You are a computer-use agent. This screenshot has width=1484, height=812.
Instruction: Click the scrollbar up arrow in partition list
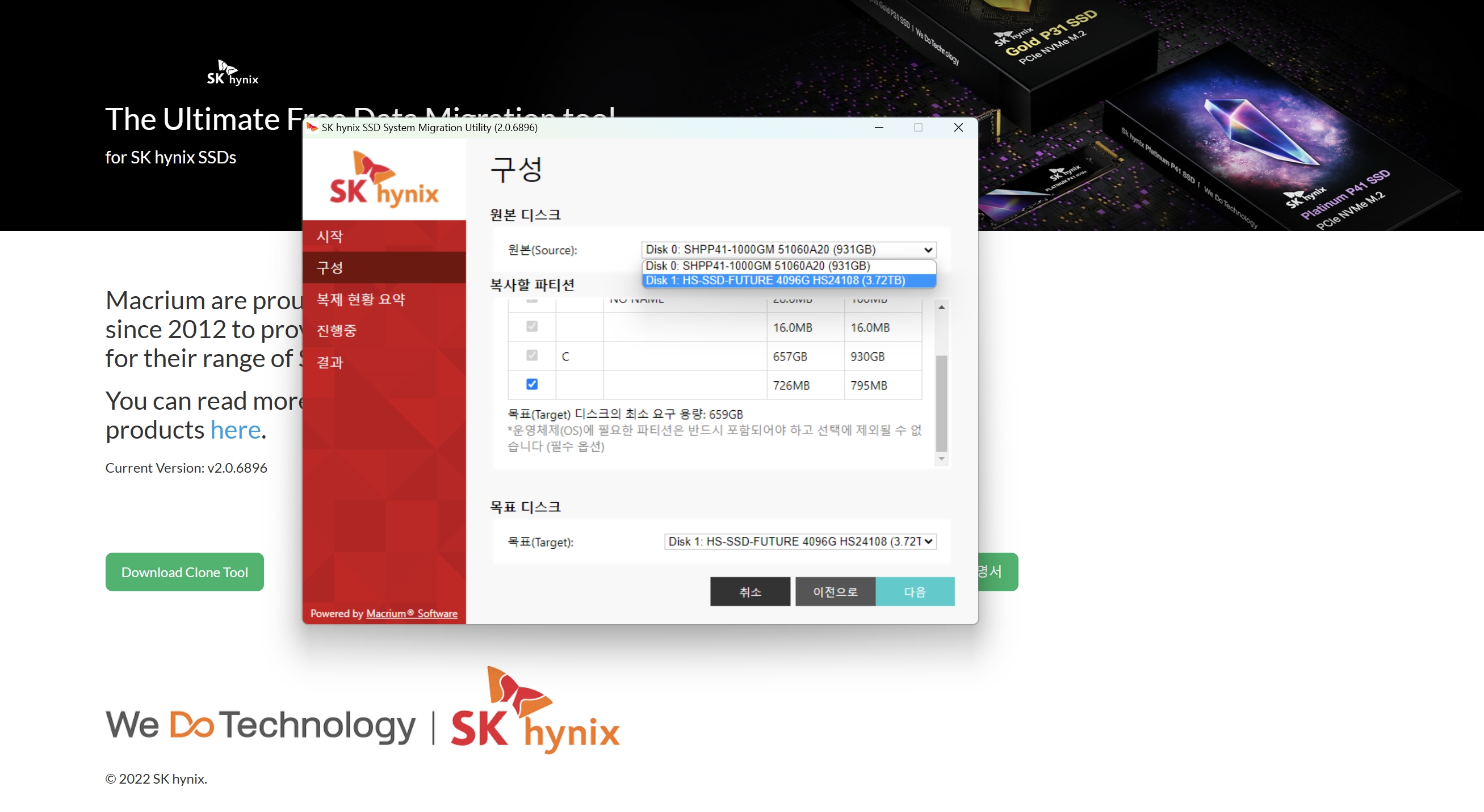(x=941, y=308)
